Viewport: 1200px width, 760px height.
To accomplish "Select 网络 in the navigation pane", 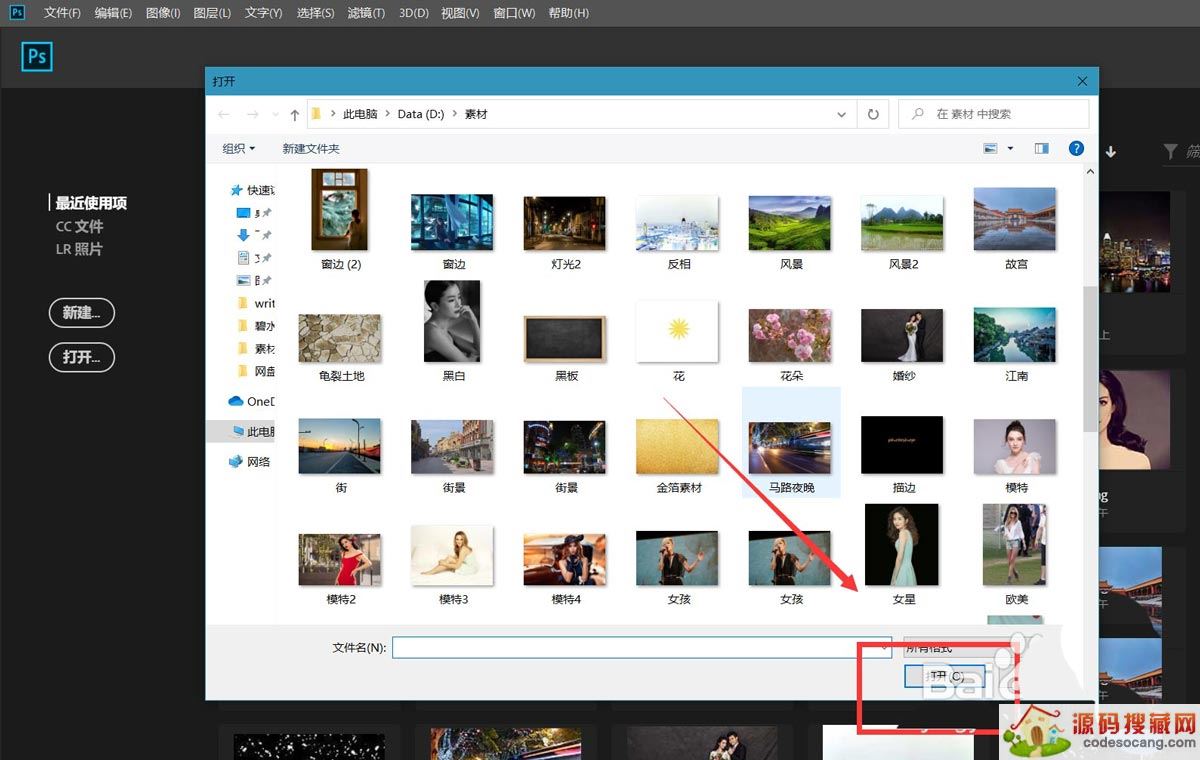I will click(257, 461).
